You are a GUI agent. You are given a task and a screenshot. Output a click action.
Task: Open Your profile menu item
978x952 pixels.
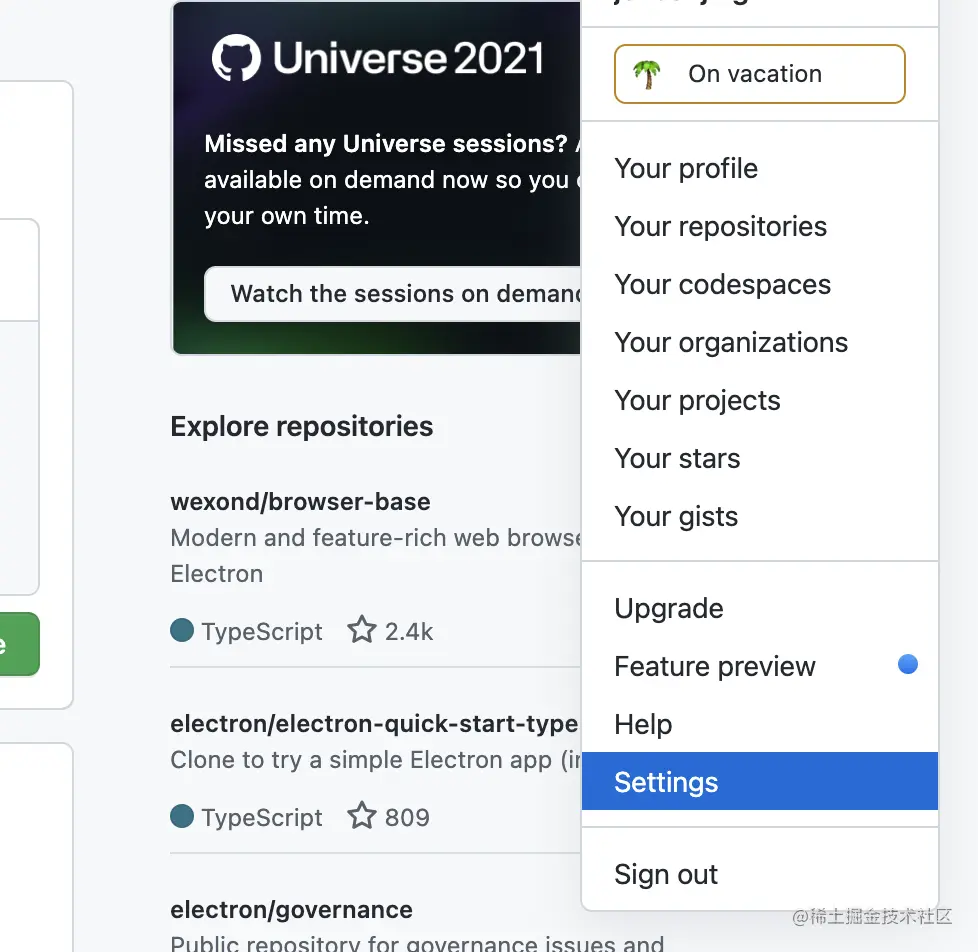pos(686,168)
